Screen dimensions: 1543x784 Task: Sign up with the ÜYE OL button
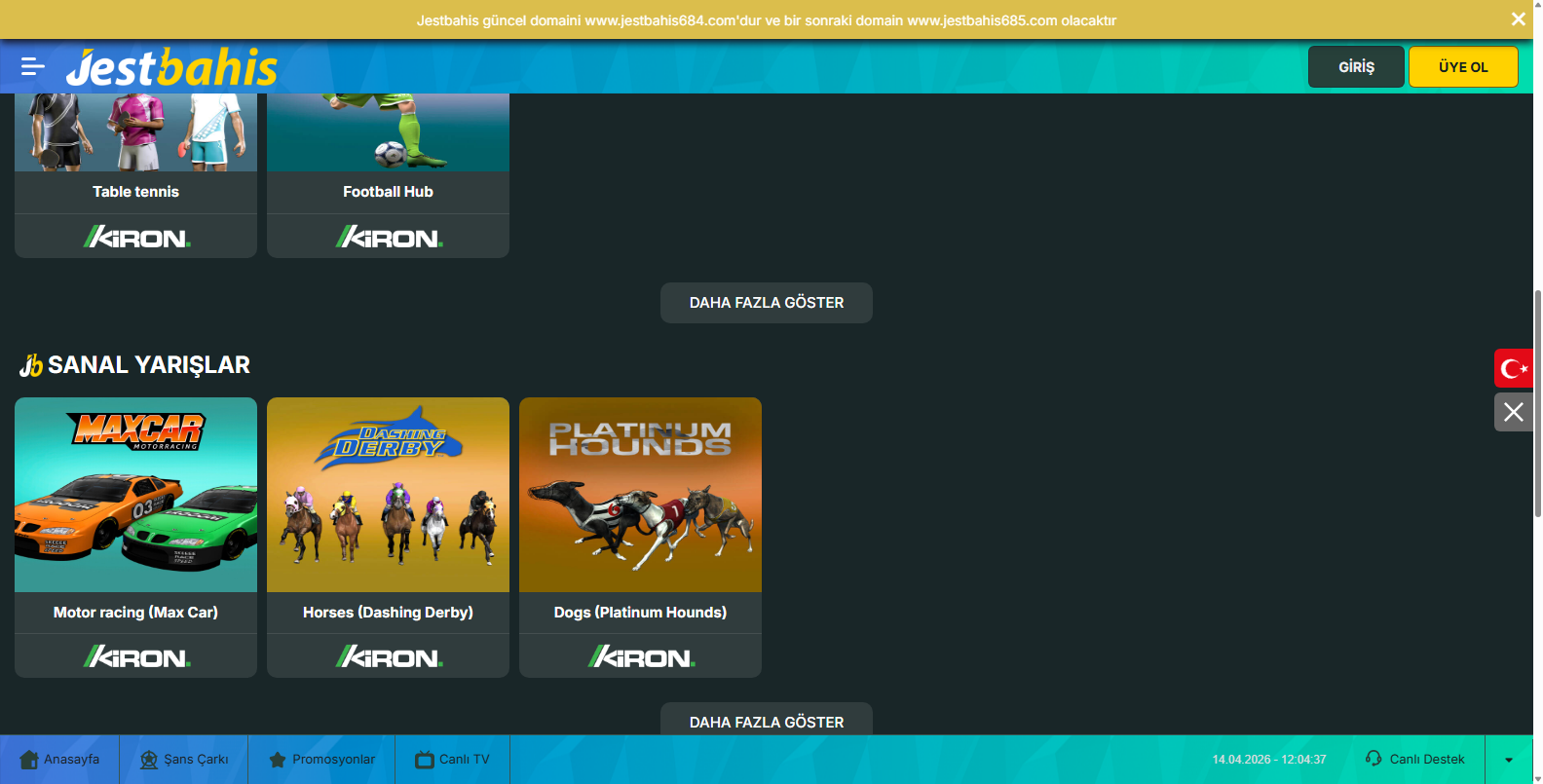pos(1463,67)
